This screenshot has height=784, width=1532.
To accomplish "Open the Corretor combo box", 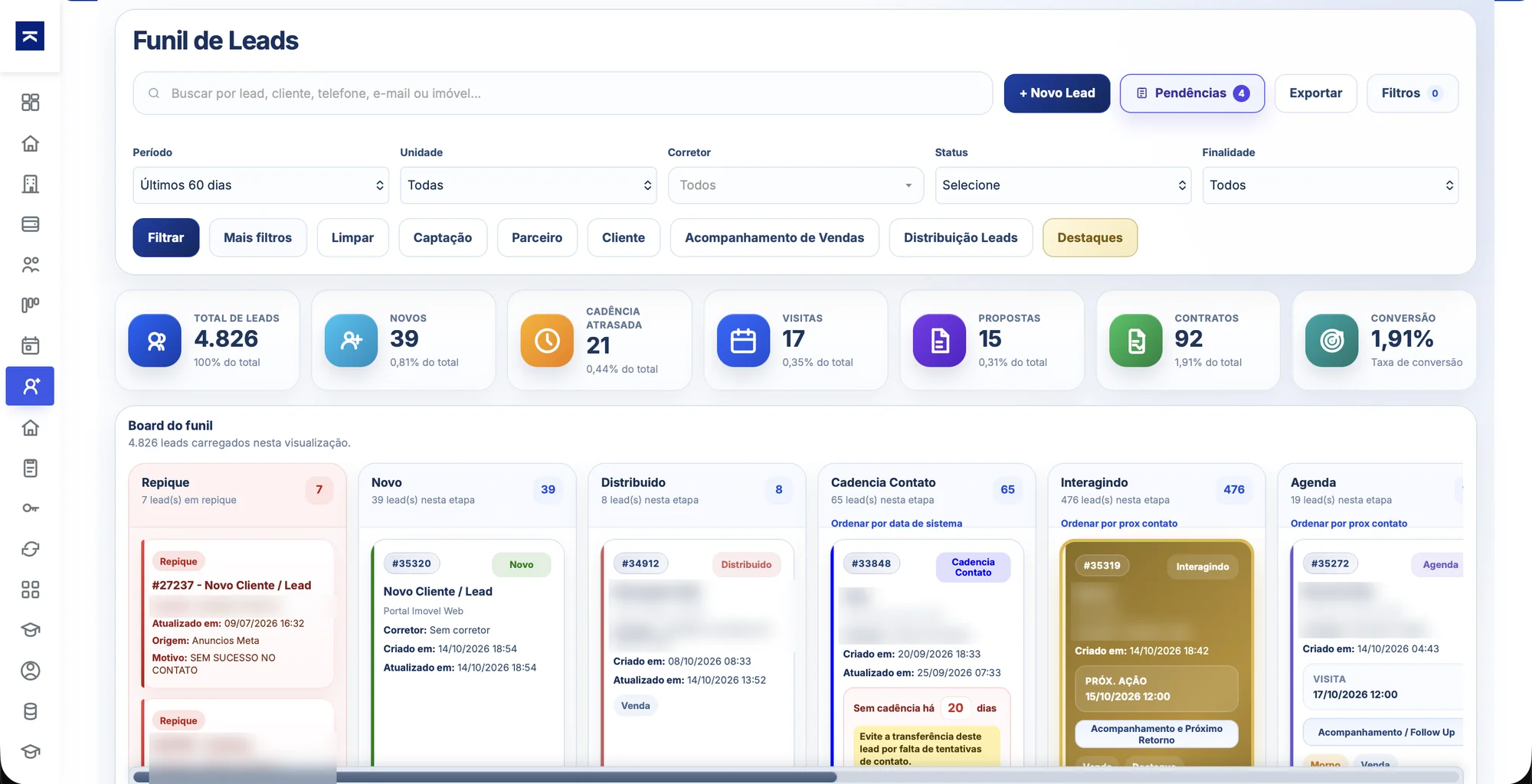I will tap(795, 185).
